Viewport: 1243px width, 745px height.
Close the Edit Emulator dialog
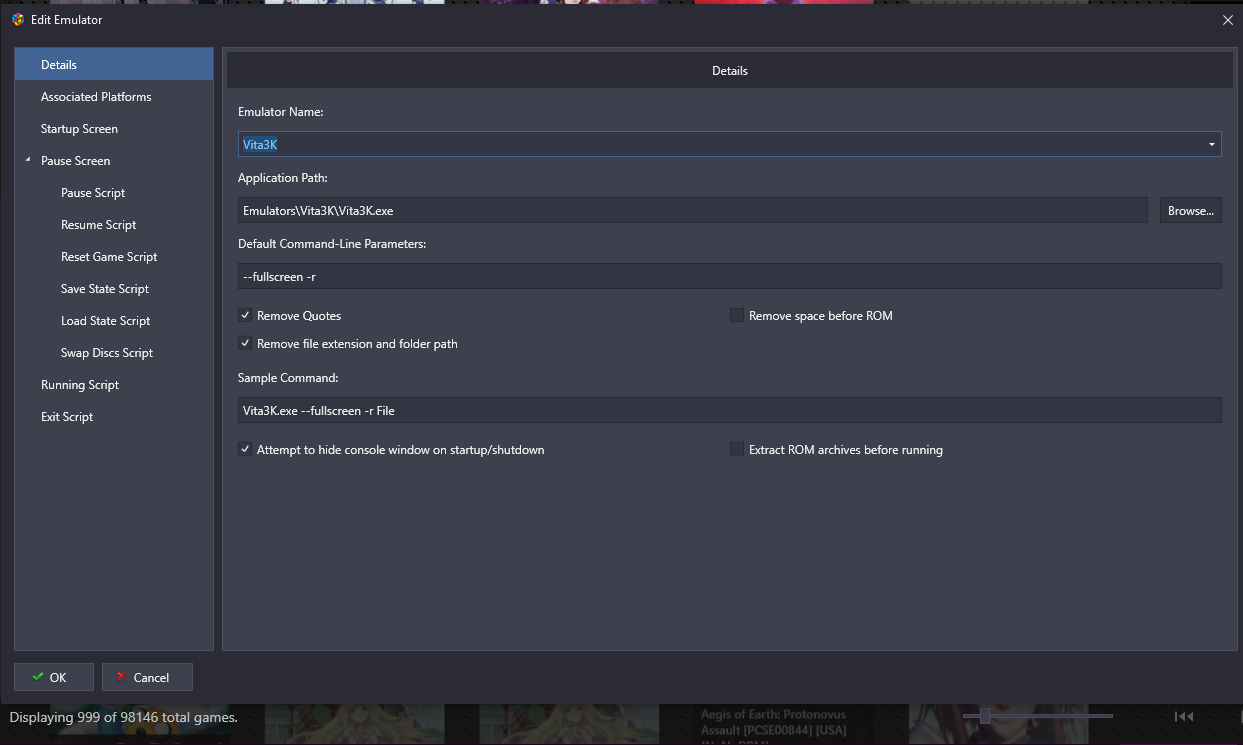click(x=1228, y=19)
